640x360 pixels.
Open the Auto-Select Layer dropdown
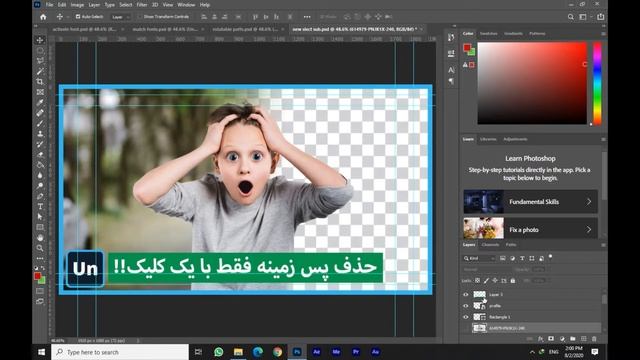121,17
